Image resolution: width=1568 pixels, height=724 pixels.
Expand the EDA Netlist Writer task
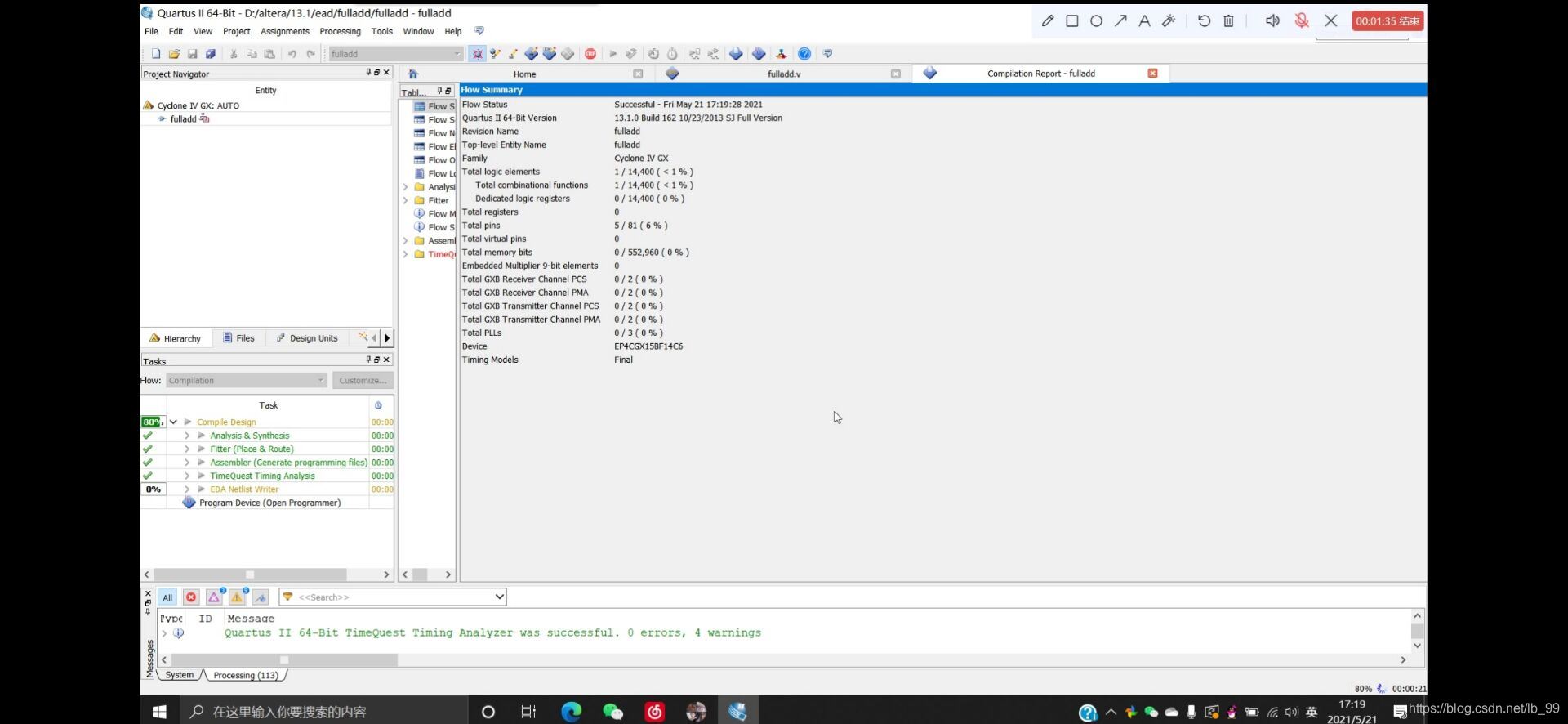tap(186, 489)
